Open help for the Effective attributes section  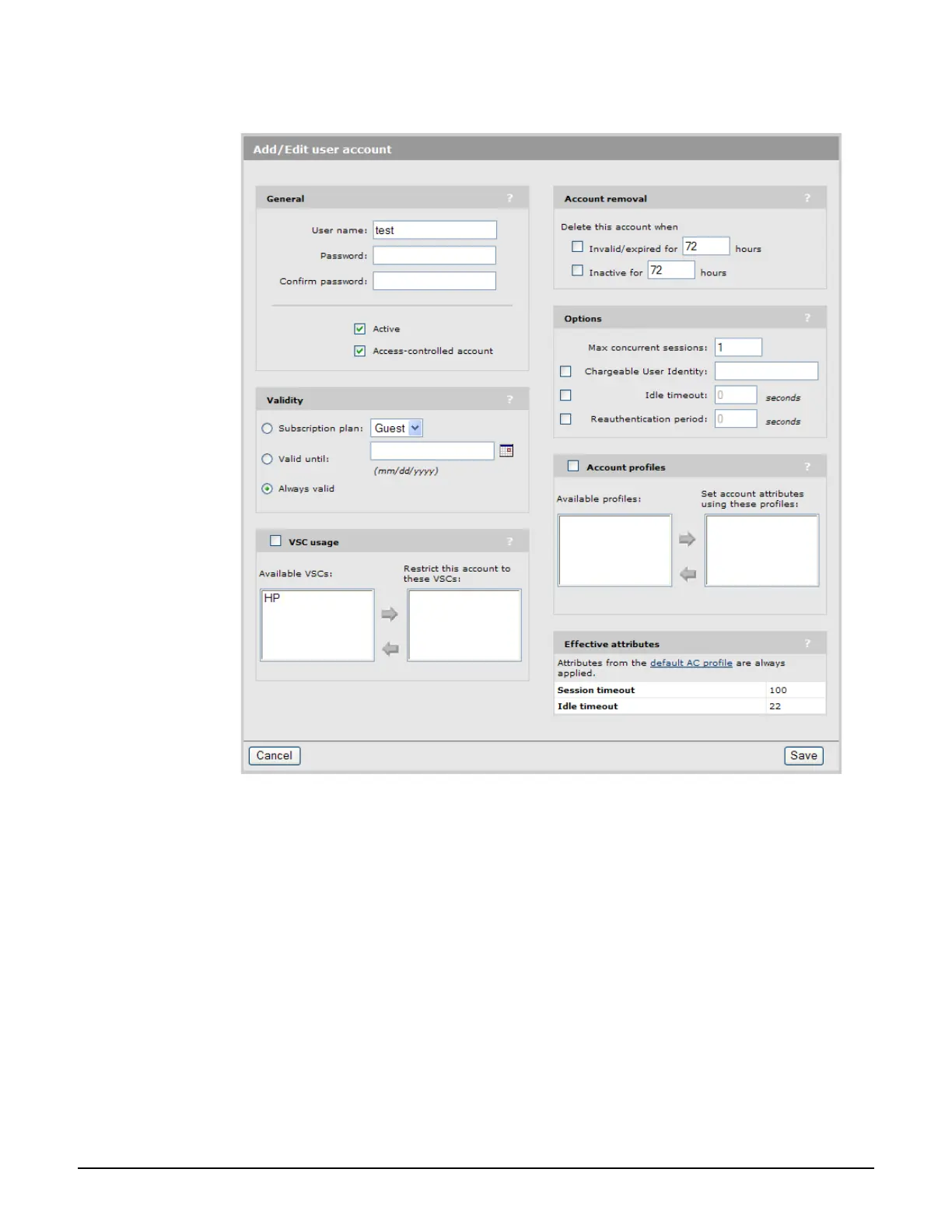pos(807,643)
